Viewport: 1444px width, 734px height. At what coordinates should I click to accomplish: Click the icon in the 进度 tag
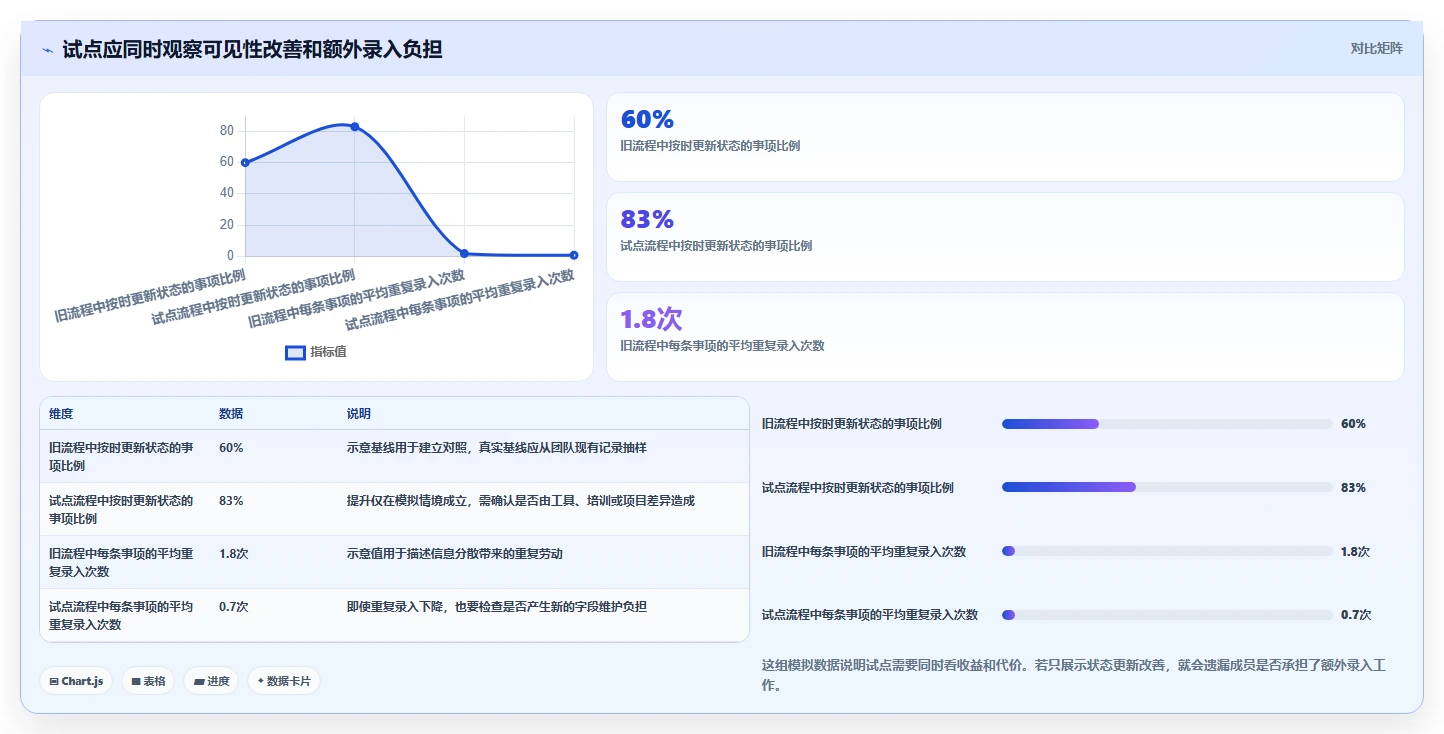[x=199, y=682]
